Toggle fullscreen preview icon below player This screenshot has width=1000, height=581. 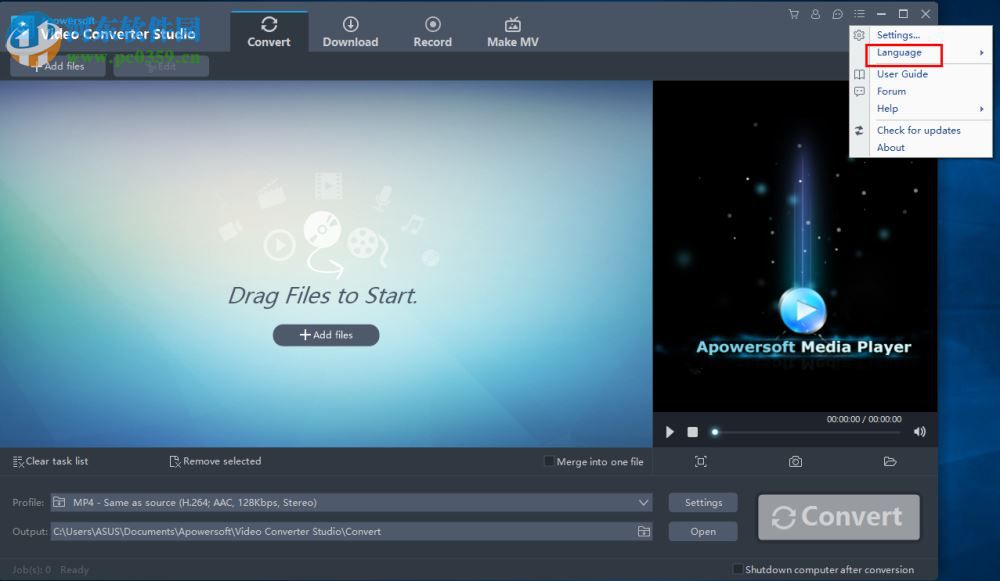tap(700, 461)
